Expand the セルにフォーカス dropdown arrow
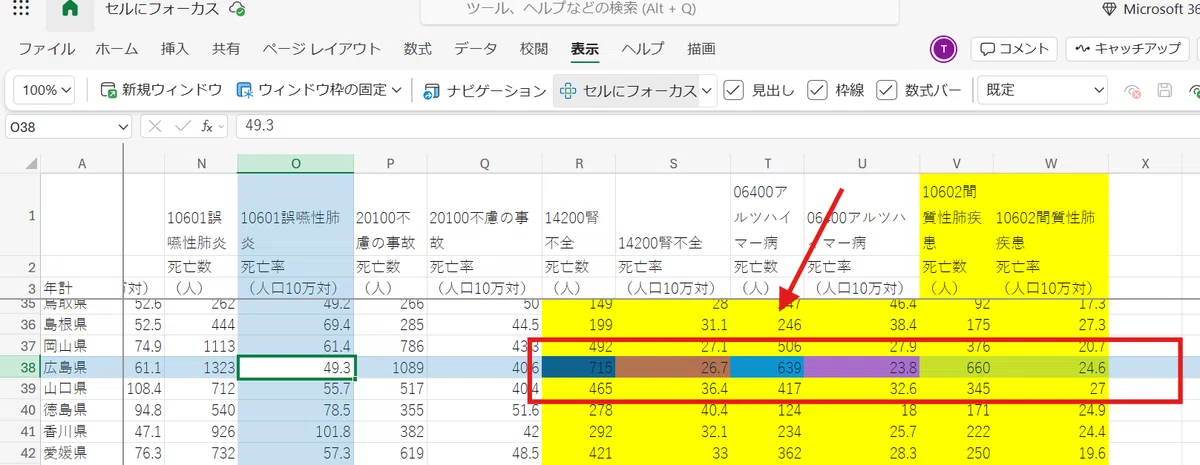Screen dimensions: 1200x465 click(708, 90)
